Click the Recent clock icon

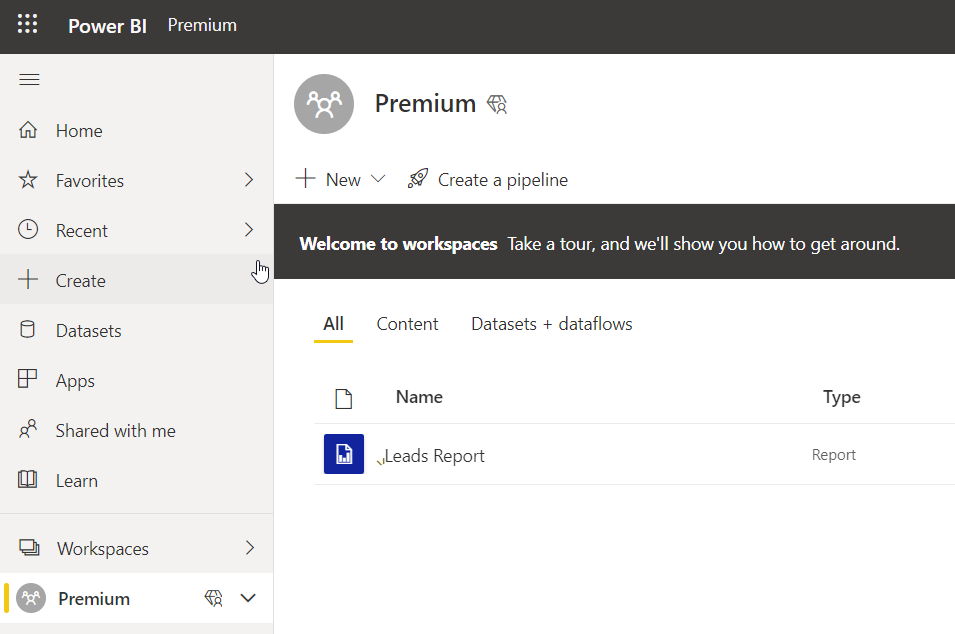tap(28, 230)
